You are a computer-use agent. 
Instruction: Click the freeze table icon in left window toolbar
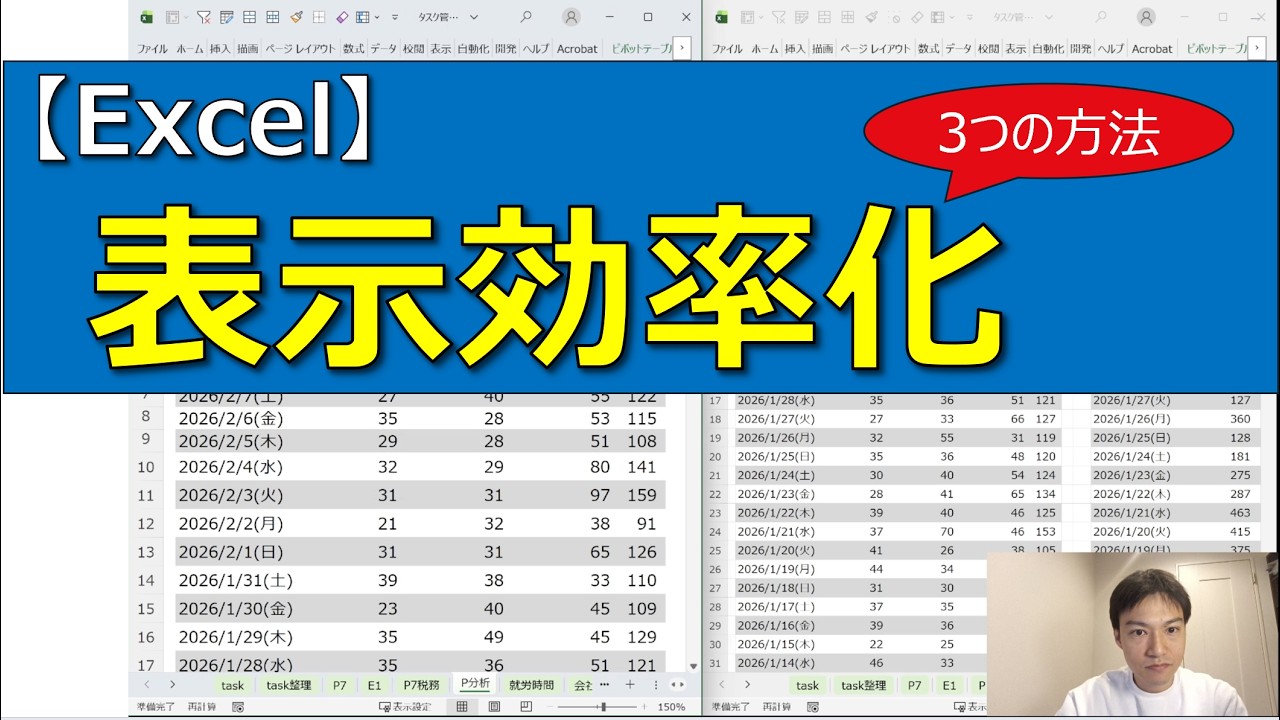(362, 17)
